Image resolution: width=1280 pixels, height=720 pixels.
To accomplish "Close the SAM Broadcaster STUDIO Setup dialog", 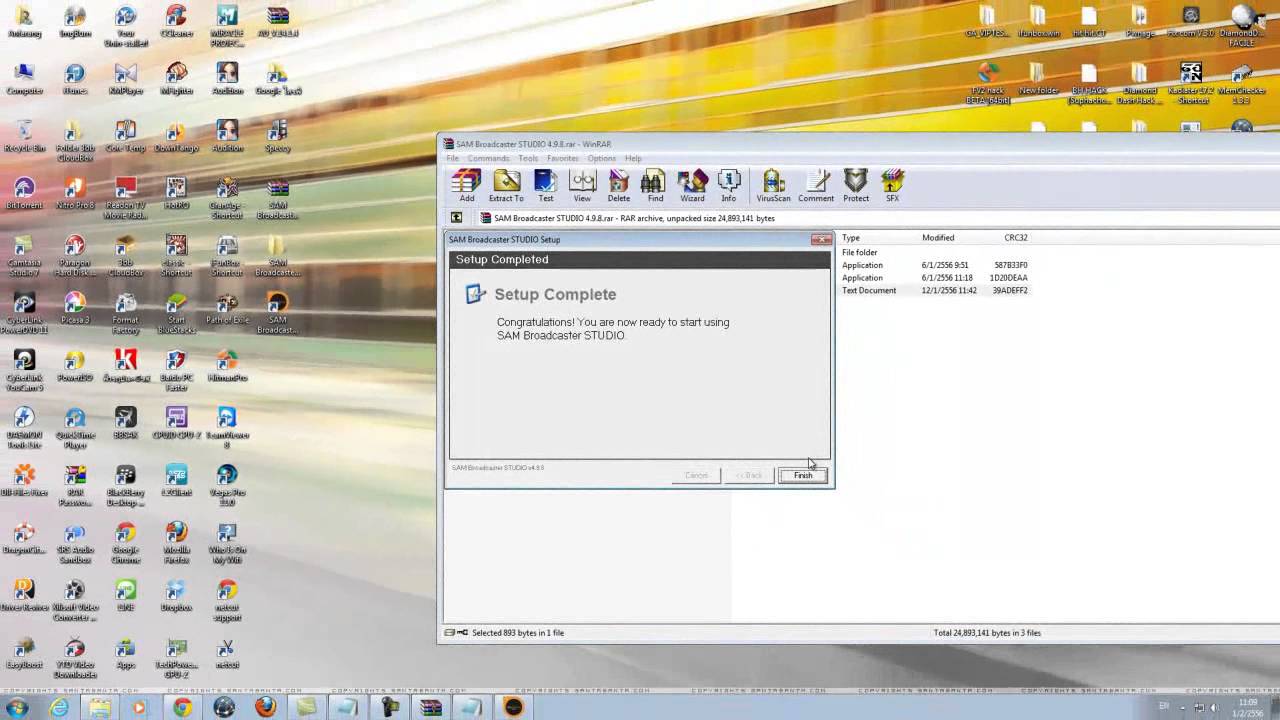I will click(821, 239).
